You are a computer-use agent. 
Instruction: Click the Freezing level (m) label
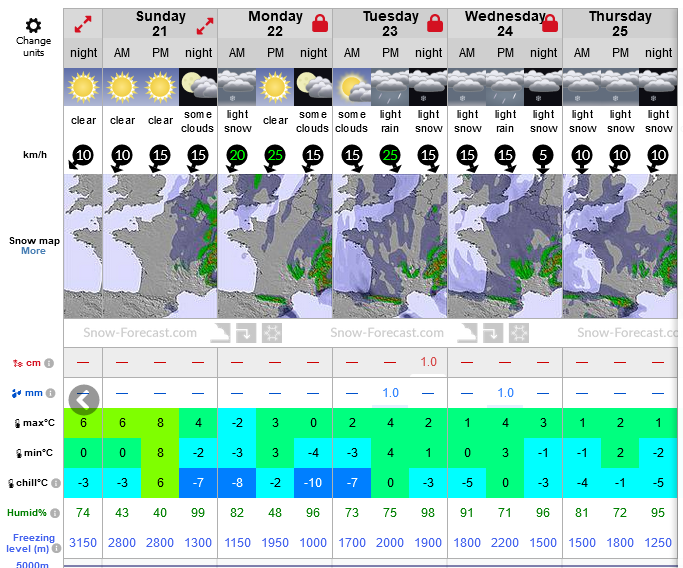30,543
